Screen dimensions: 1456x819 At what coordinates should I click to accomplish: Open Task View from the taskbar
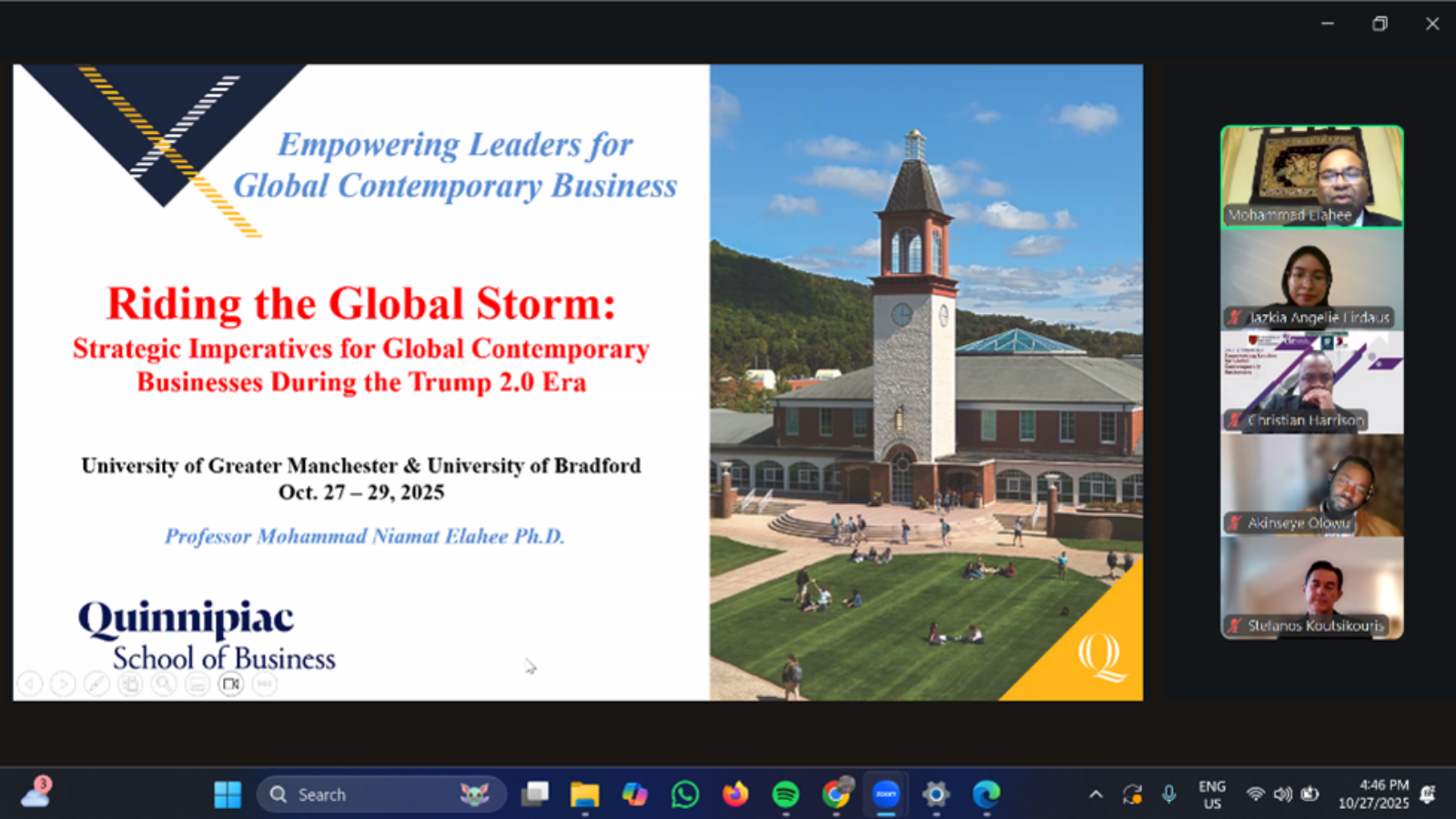point(535,794)
